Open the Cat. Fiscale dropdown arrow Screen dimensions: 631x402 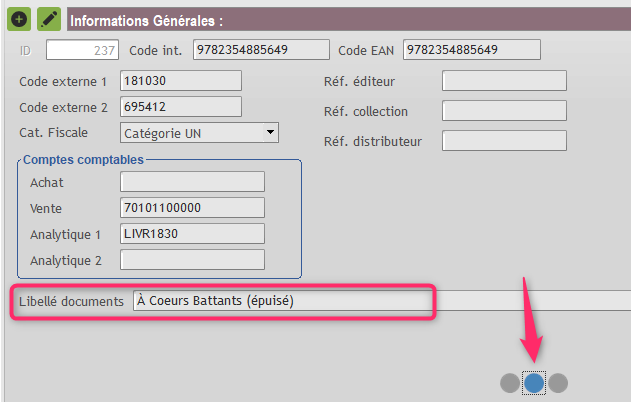[270, 132]
